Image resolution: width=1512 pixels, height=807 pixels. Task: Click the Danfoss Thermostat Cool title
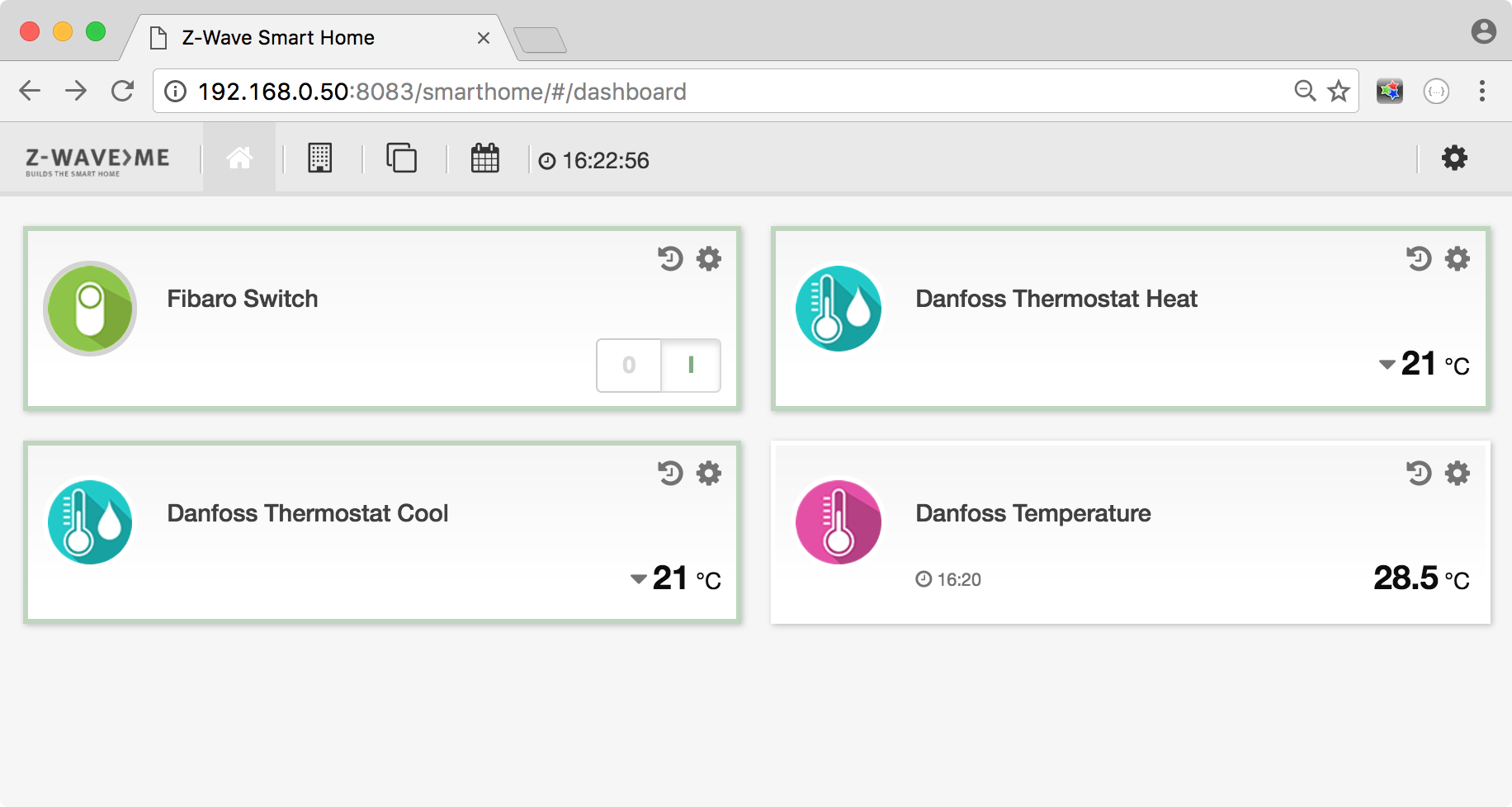click(x=308, y=513)
